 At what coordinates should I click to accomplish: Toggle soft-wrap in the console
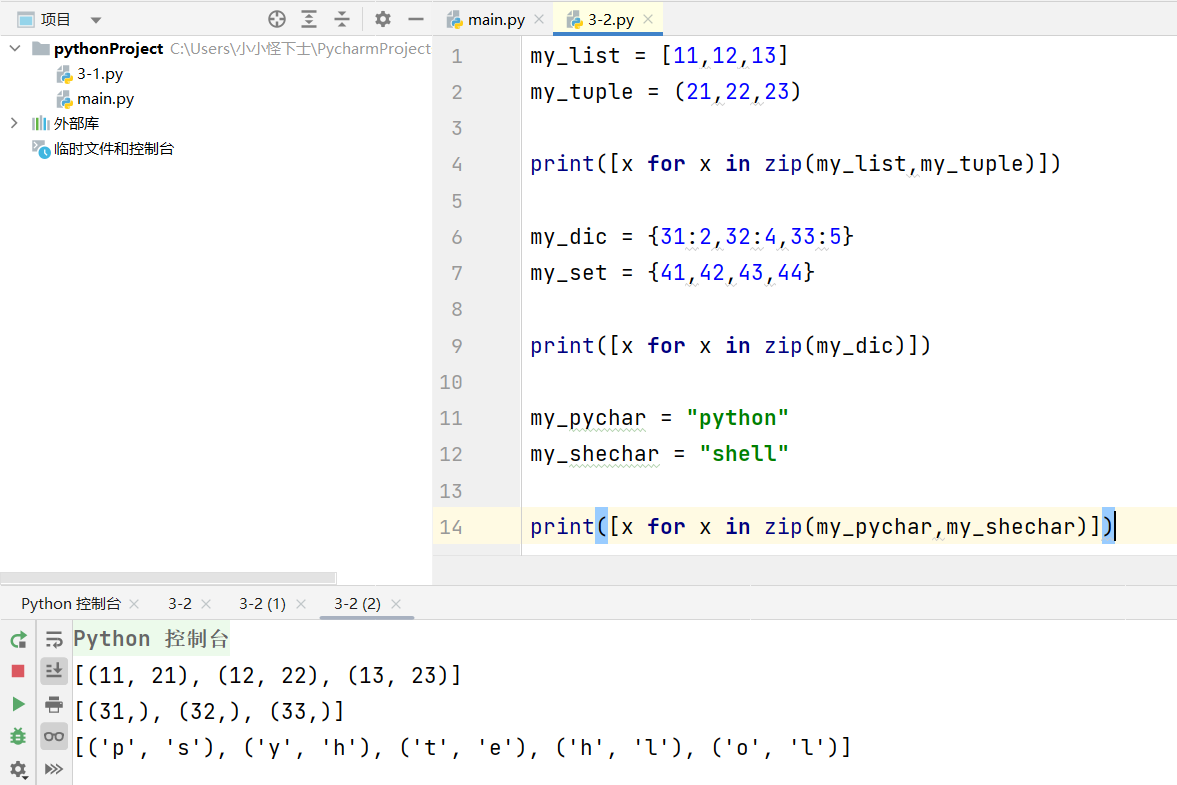pyautogui.click(x=54, y=639)
